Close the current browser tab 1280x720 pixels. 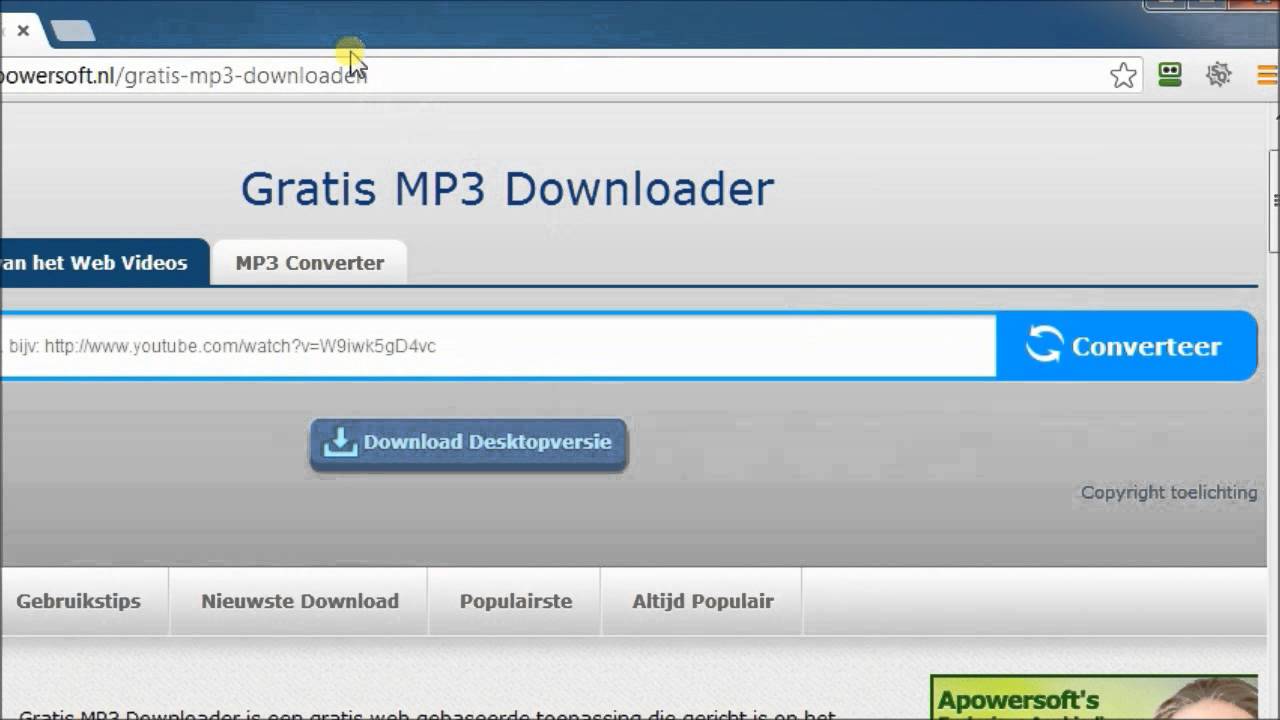tap(23, 31)
